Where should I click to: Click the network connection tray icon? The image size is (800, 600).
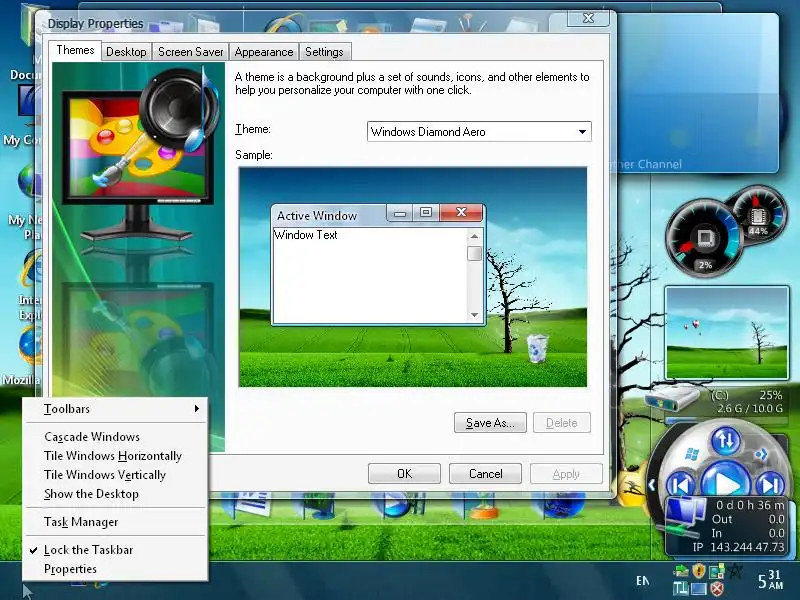coord(681,589)
